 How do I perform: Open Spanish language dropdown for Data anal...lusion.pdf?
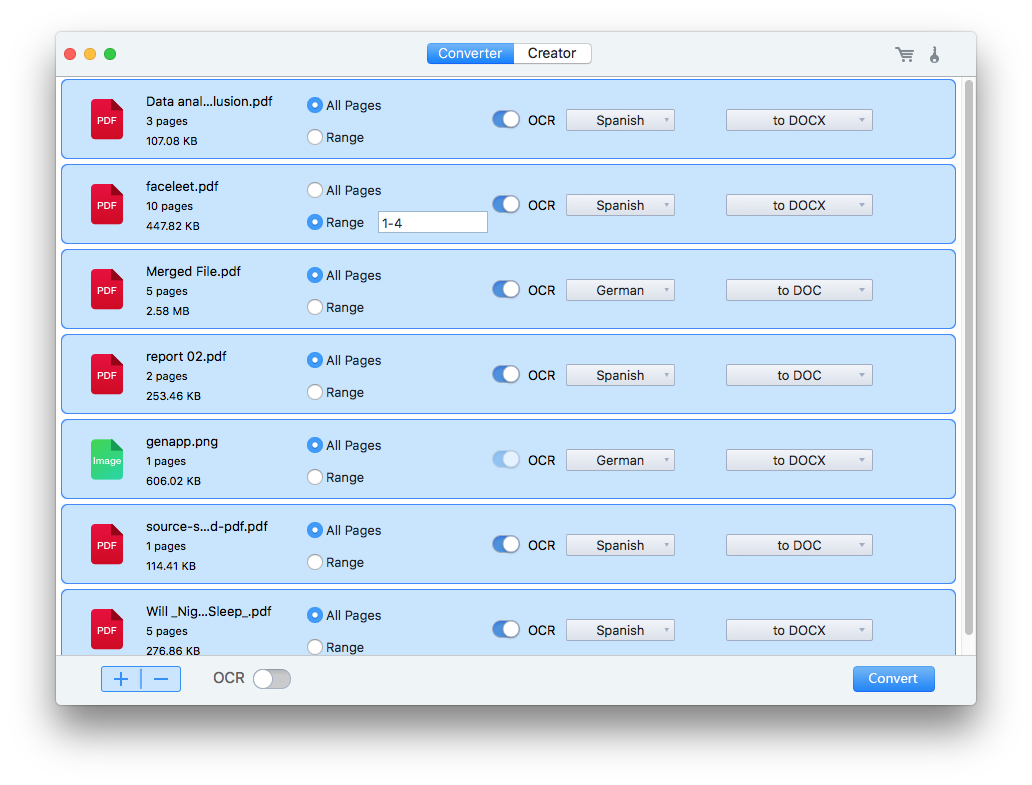620,120
